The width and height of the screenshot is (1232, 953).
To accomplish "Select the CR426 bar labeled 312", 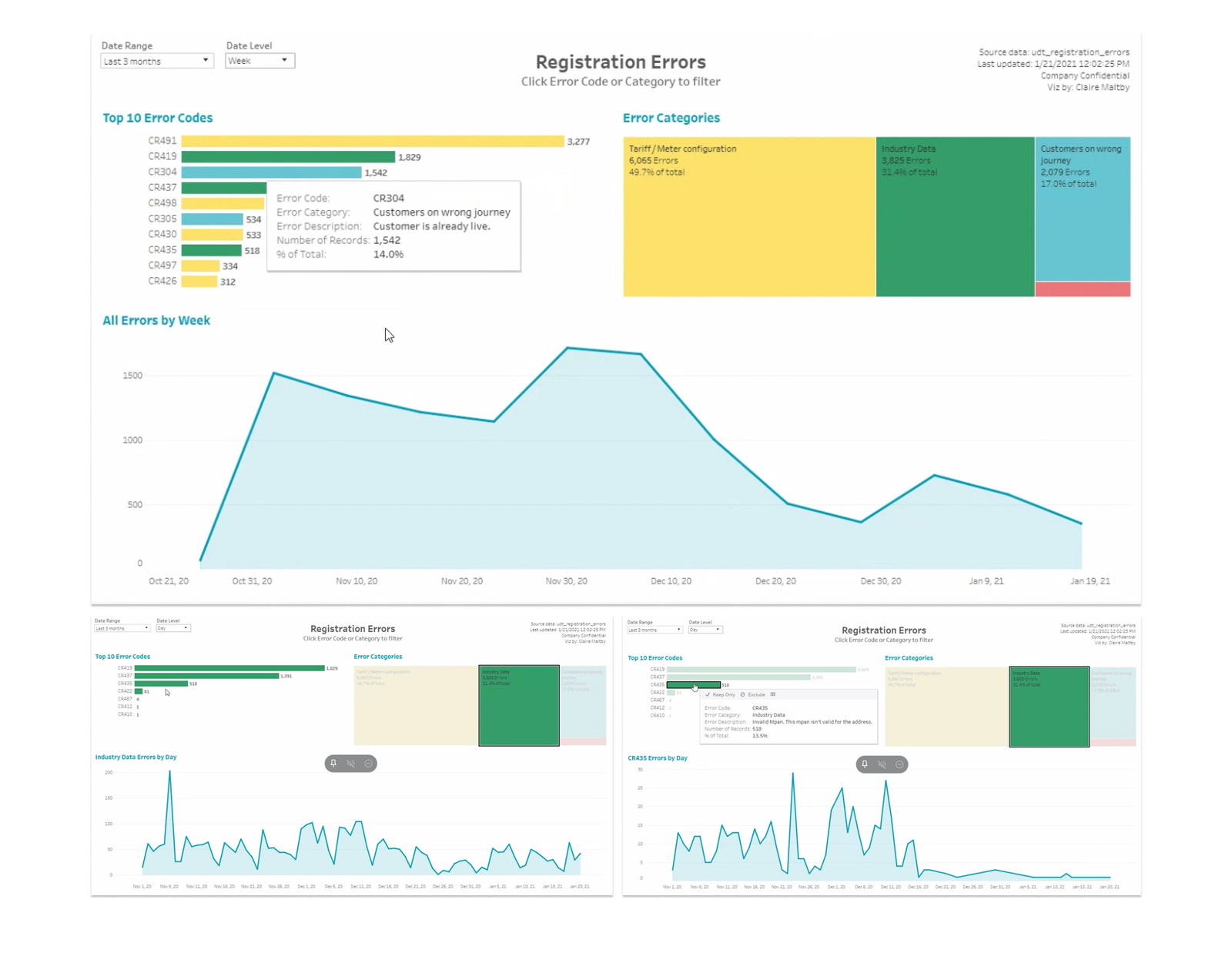I will (199, 282).
